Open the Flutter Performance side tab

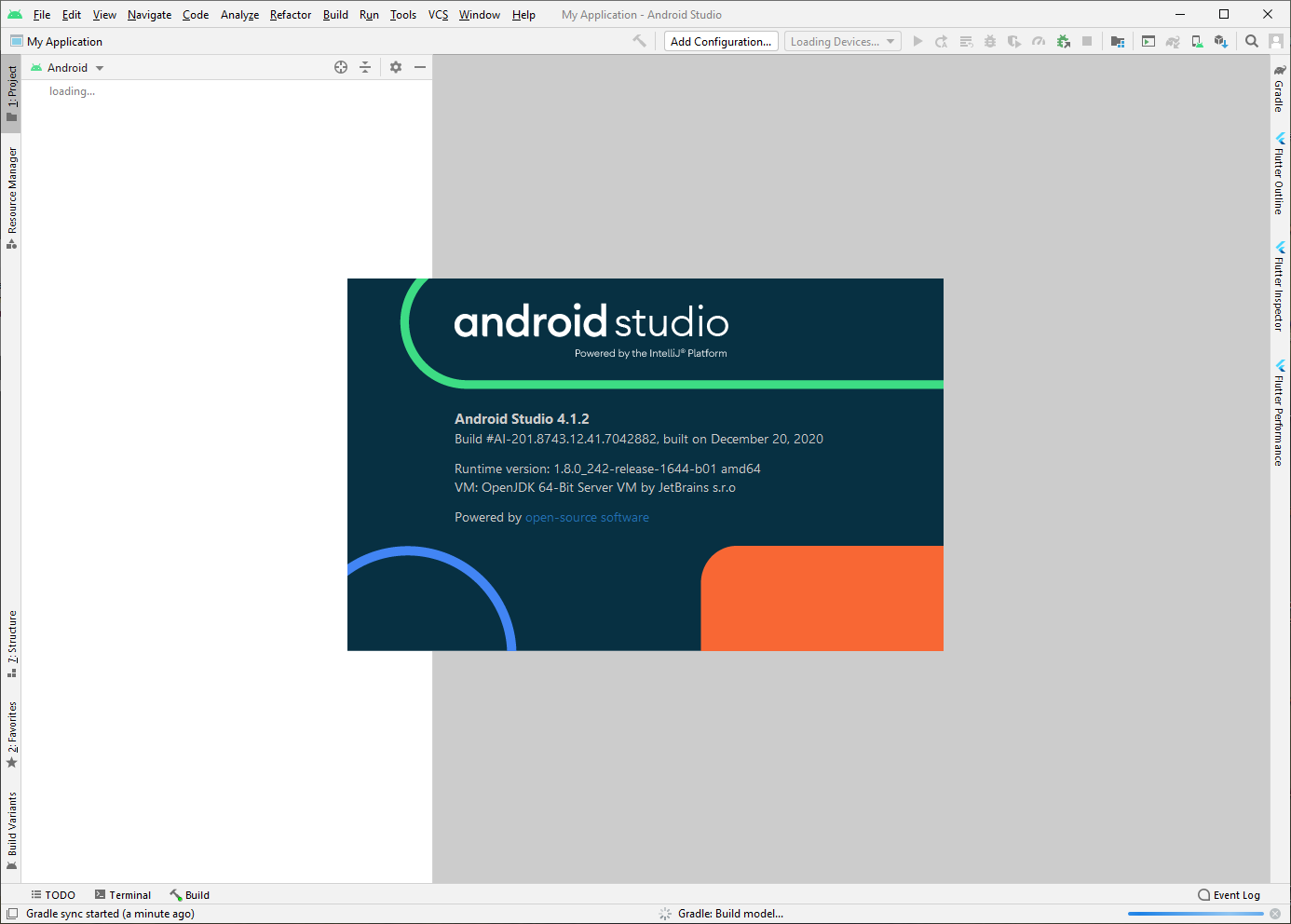[x=1280, y=413]
